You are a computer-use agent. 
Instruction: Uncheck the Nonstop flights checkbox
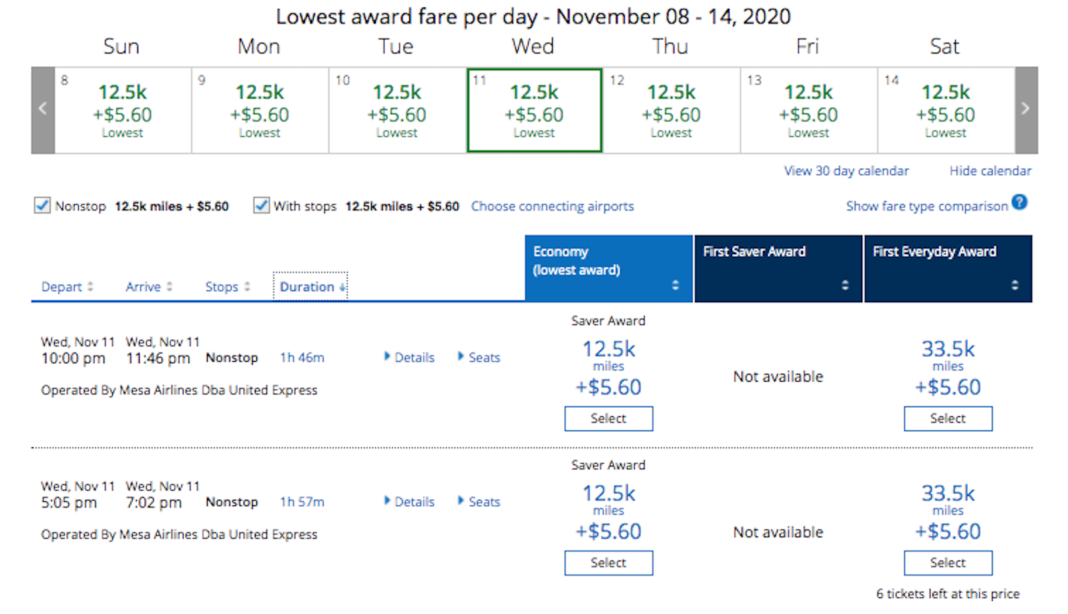coord(42,205)
